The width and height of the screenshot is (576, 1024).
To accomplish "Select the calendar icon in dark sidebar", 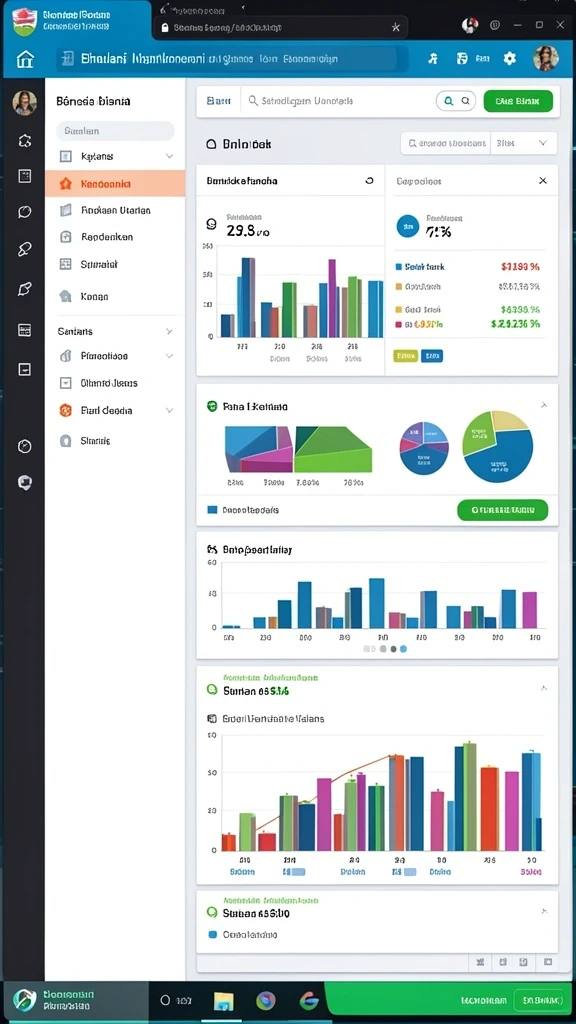I will tap(25, 330).
